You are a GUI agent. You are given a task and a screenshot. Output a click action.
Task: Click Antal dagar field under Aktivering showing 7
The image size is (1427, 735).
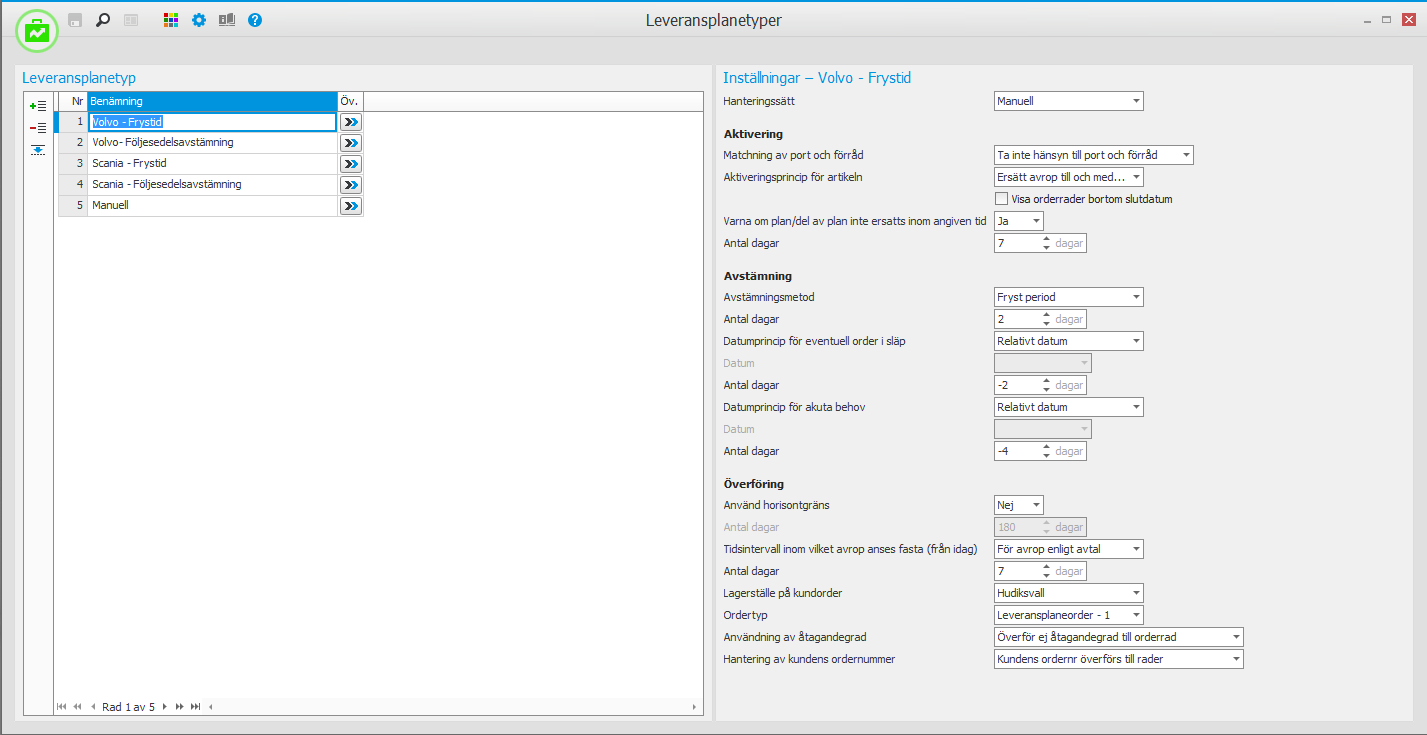[1017, 243]
